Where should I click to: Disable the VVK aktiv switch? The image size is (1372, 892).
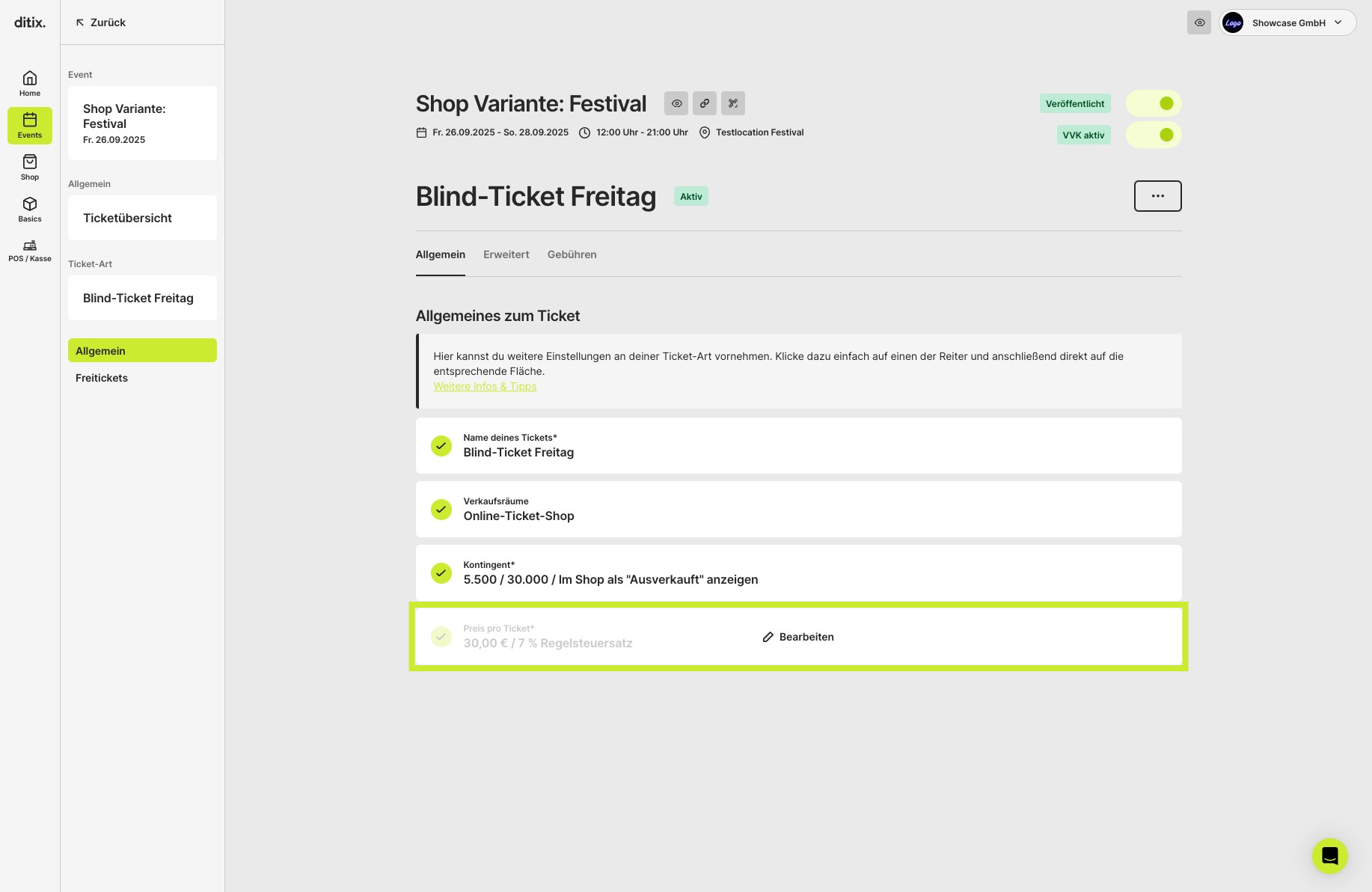[x=1154, y=135]
